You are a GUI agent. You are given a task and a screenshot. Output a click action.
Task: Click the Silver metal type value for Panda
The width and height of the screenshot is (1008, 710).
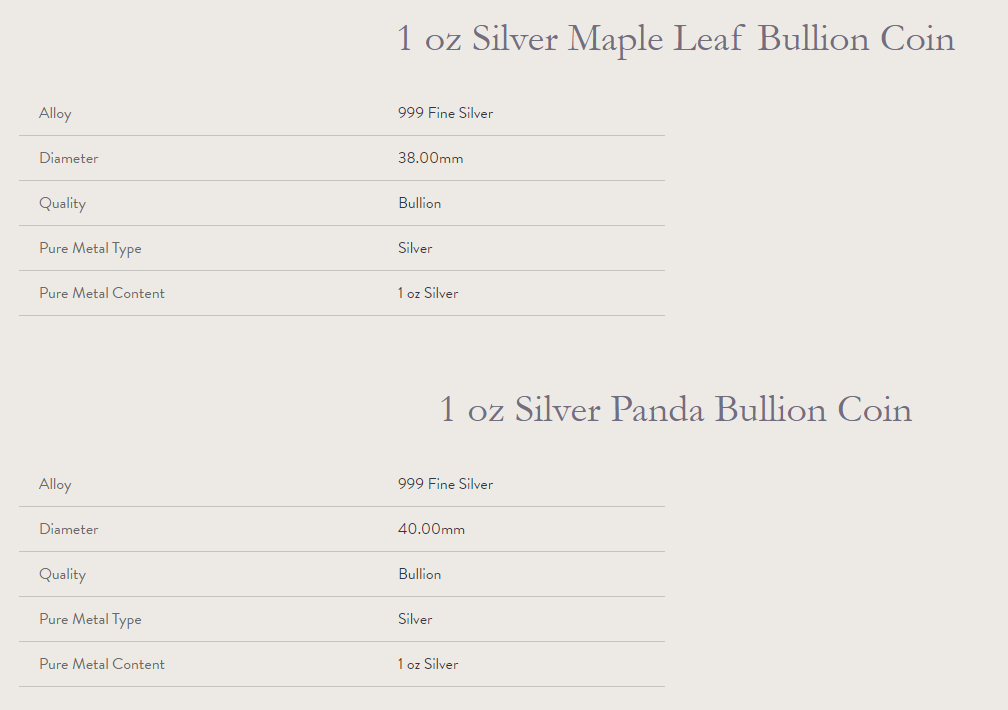point(415,619)
